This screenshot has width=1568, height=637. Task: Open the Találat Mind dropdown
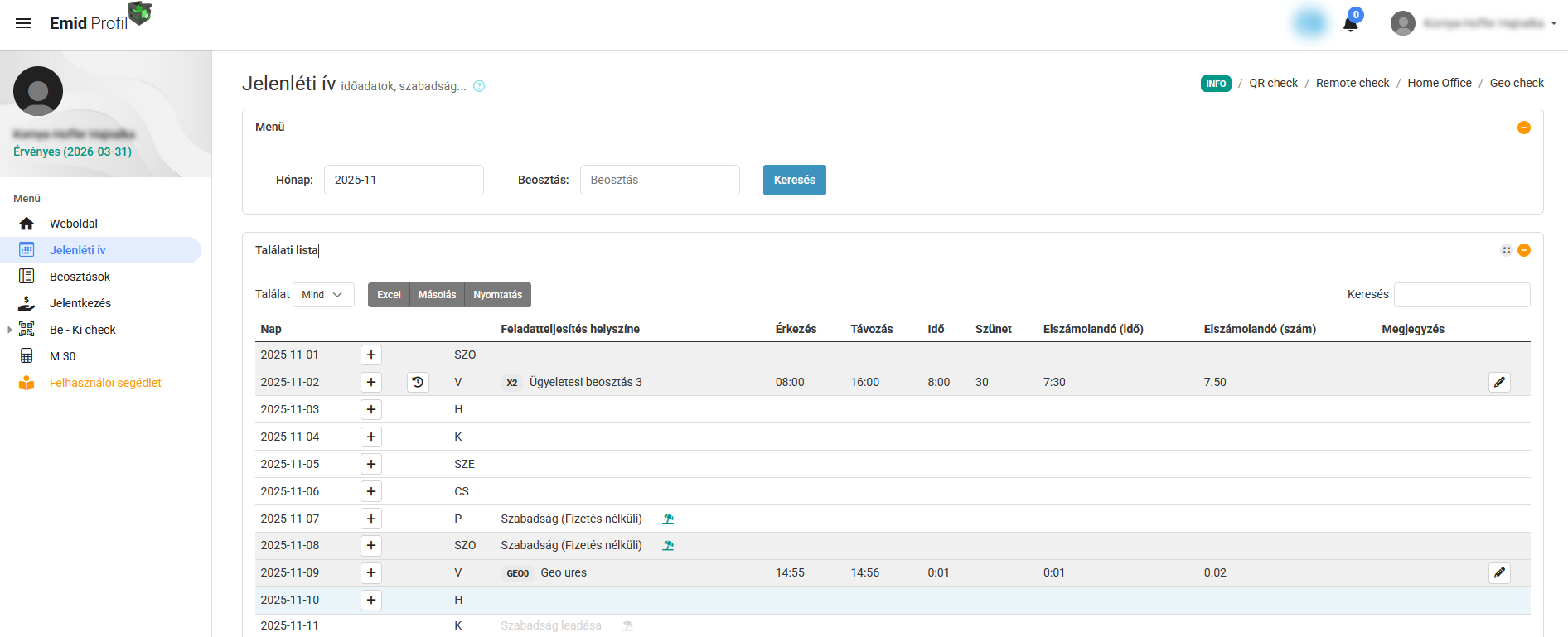323,295
